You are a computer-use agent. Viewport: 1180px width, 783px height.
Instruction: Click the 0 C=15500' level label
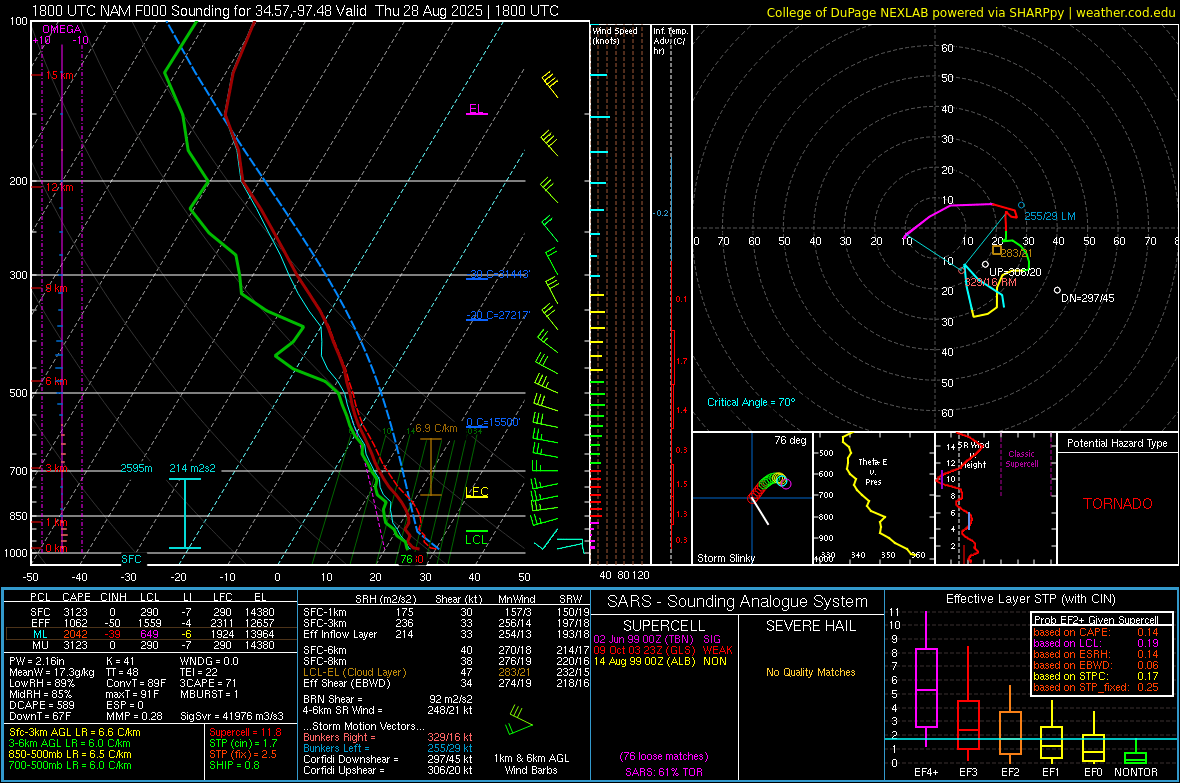(x=493, y=422)
